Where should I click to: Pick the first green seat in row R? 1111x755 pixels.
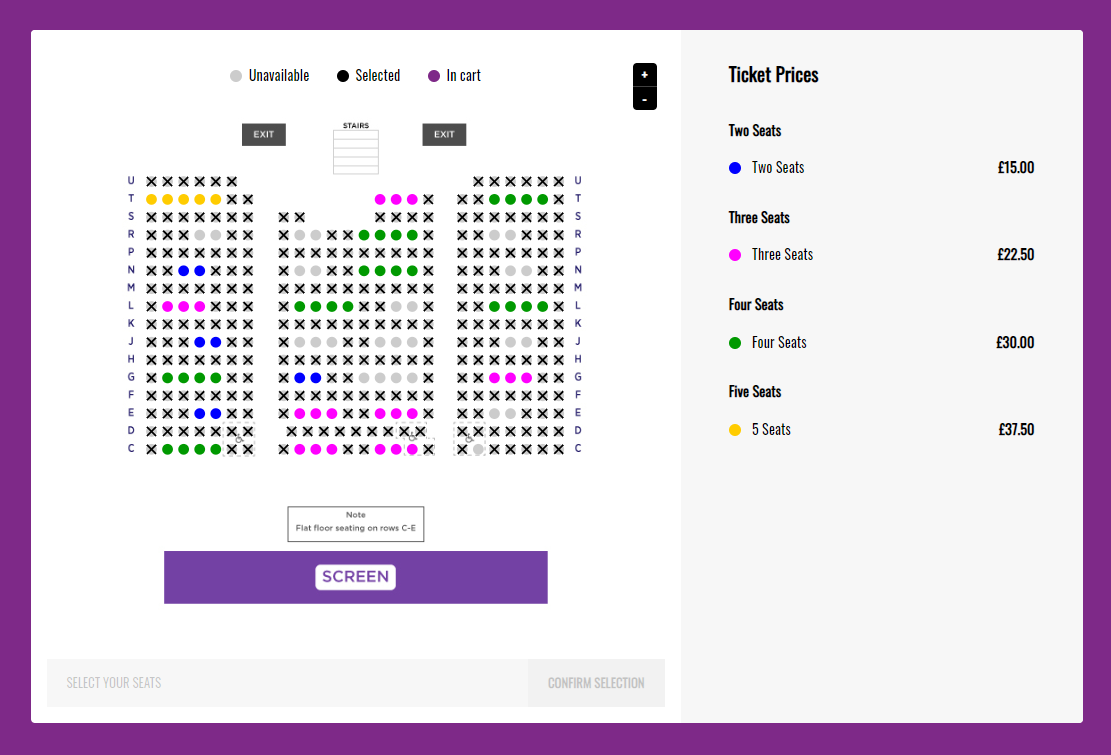(x=364, y=235)
